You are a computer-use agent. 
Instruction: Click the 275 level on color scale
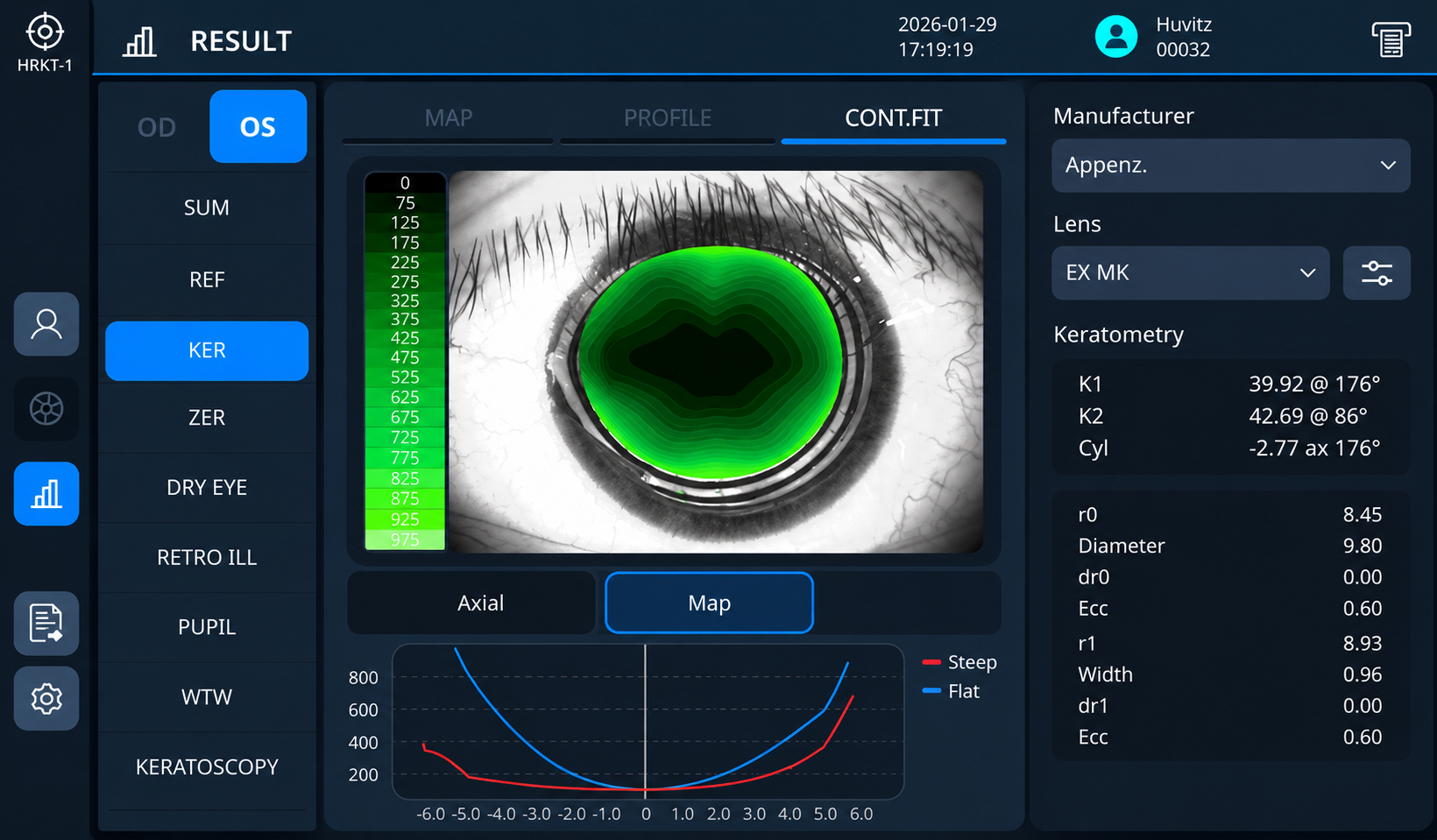coord(405,282)
